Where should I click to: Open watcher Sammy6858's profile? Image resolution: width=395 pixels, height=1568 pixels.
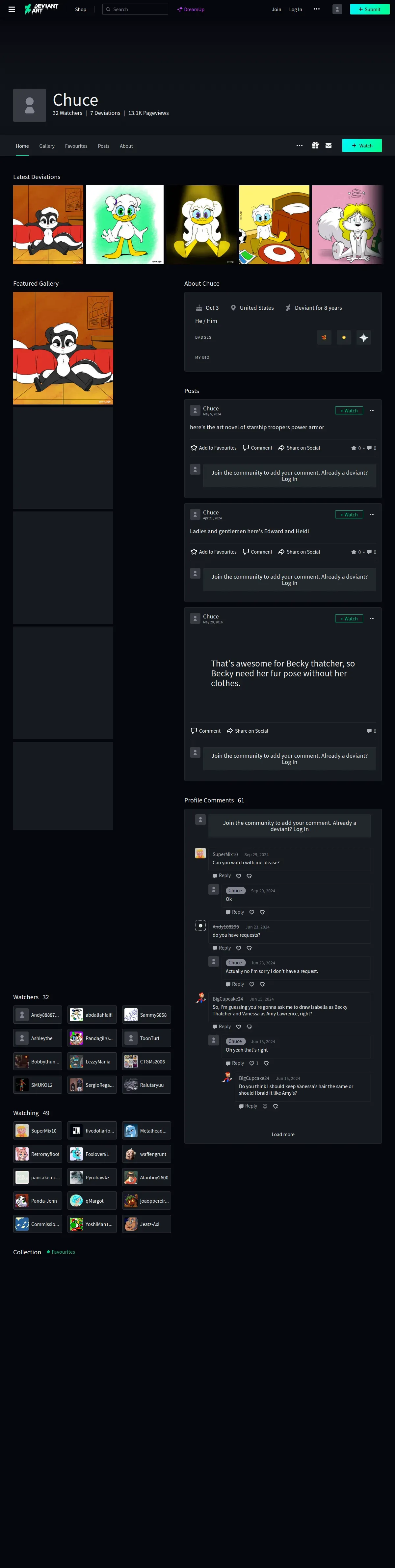click(147, 1015)
